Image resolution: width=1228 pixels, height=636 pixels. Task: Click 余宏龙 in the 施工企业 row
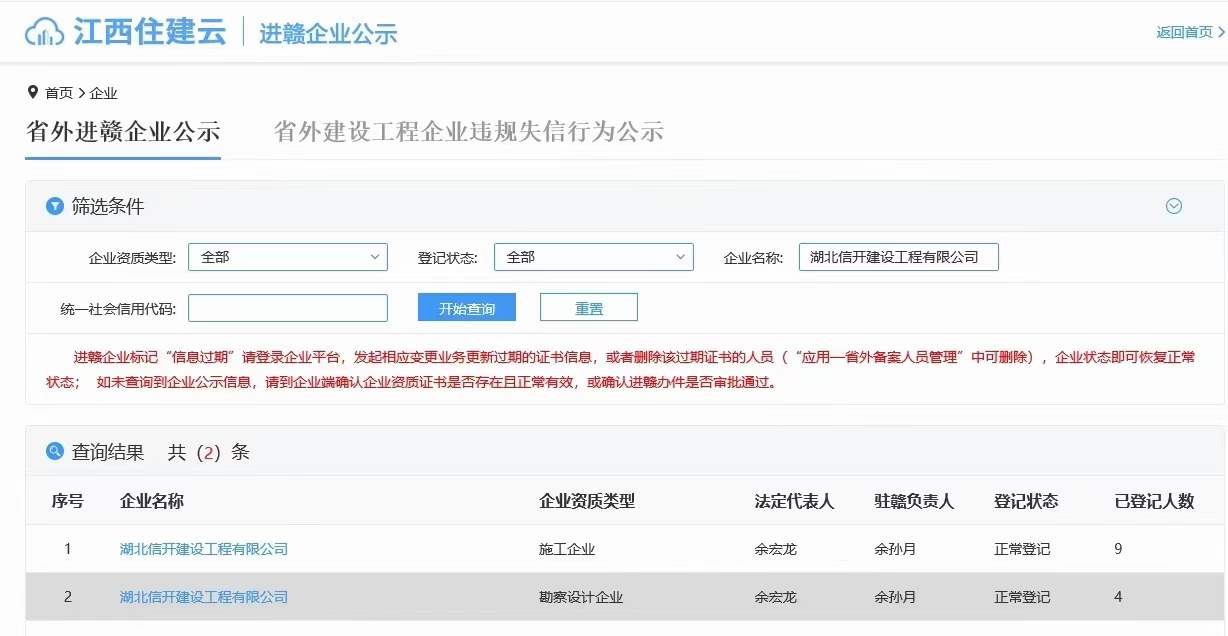(x=776, y=549)
